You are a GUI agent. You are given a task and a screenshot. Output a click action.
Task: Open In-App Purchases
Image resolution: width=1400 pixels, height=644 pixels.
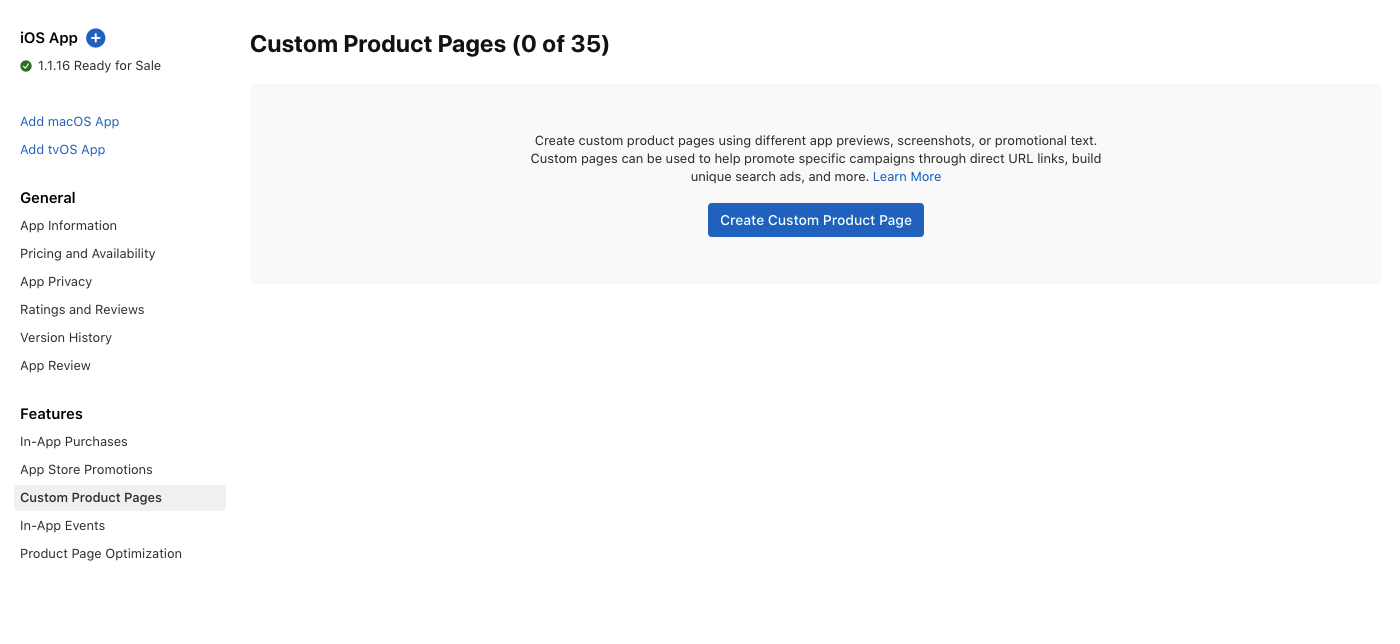pos(73,442)
